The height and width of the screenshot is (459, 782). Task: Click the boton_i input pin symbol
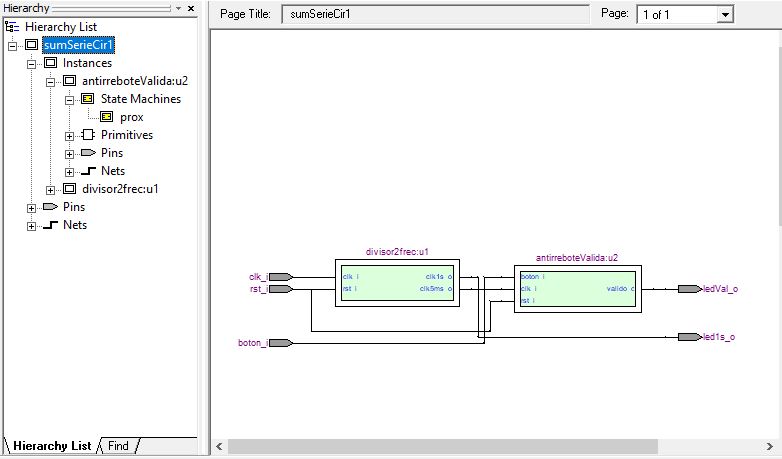[281, 343]
